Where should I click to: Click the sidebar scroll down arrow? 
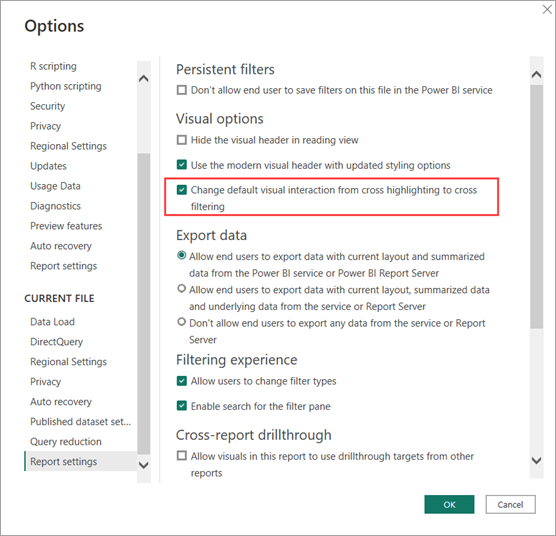[144, 465]
